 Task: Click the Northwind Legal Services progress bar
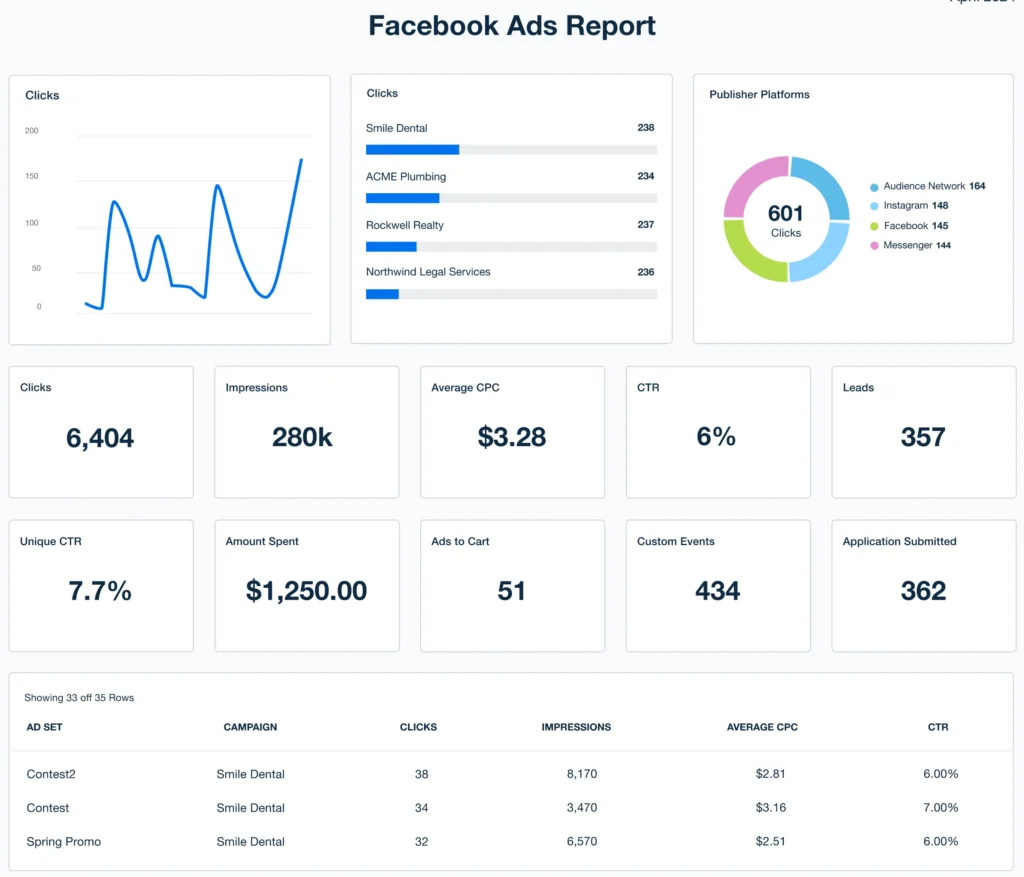[x=511, y=295]
